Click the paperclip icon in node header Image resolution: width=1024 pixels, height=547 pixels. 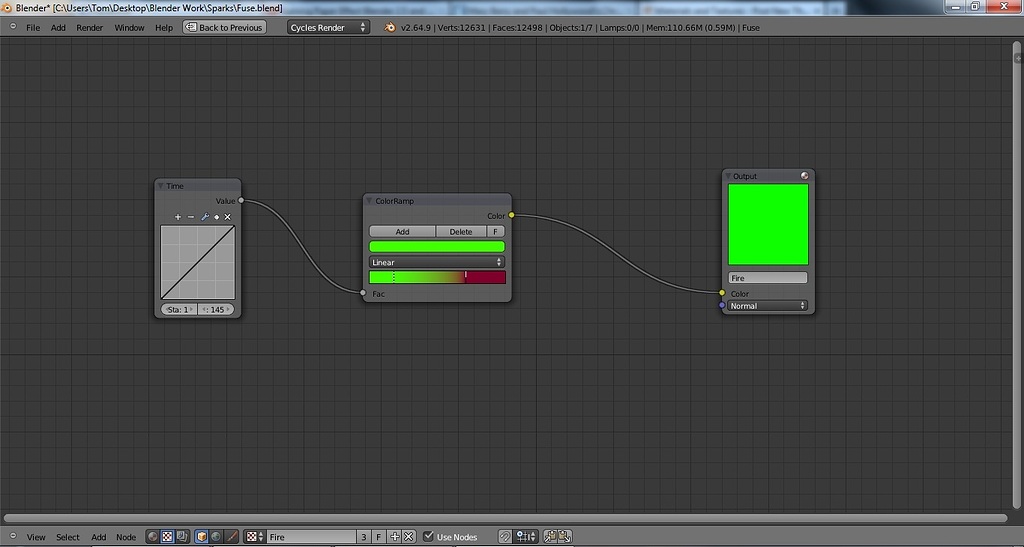click(505, 537)
